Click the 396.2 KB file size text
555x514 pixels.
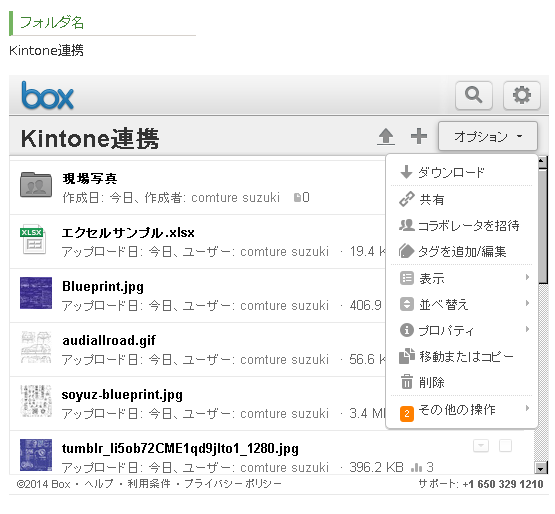coord(377,467)
